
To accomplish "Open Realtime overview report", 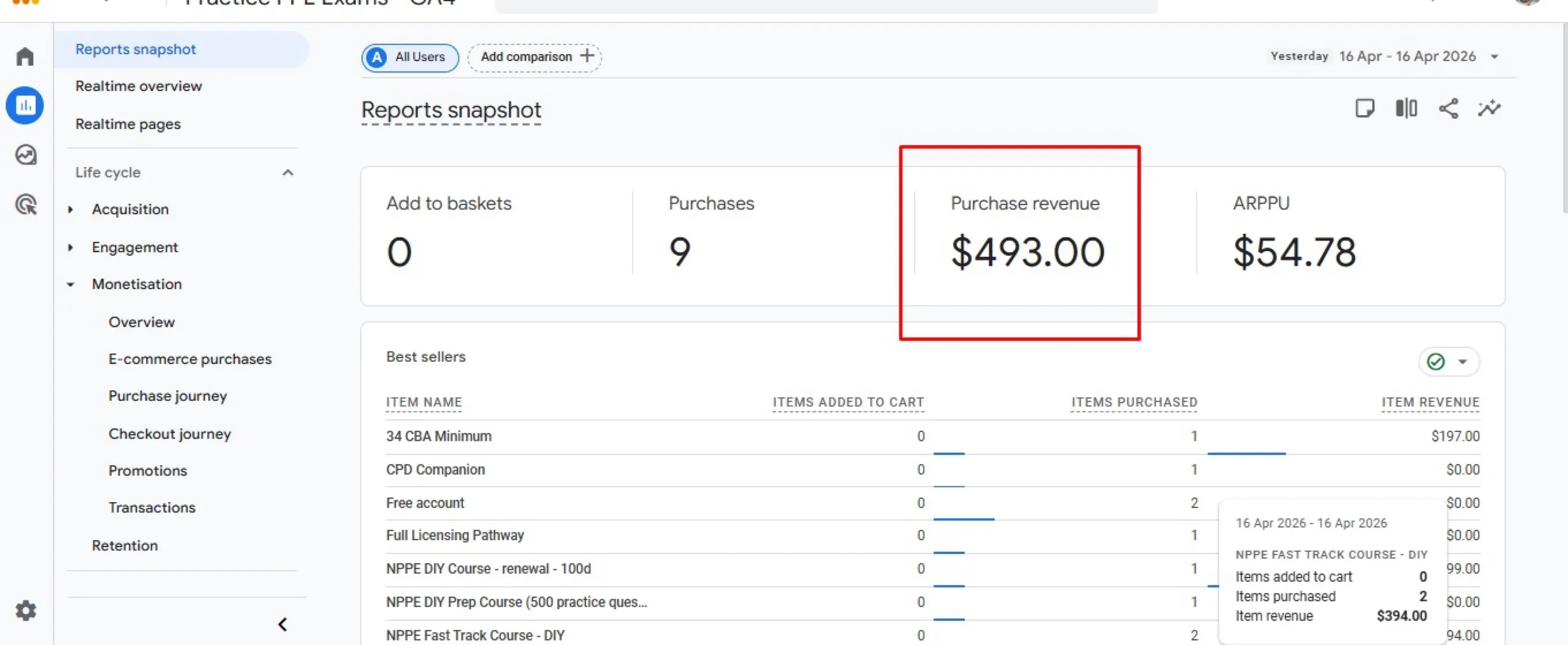I will click(x=138, y=86).
